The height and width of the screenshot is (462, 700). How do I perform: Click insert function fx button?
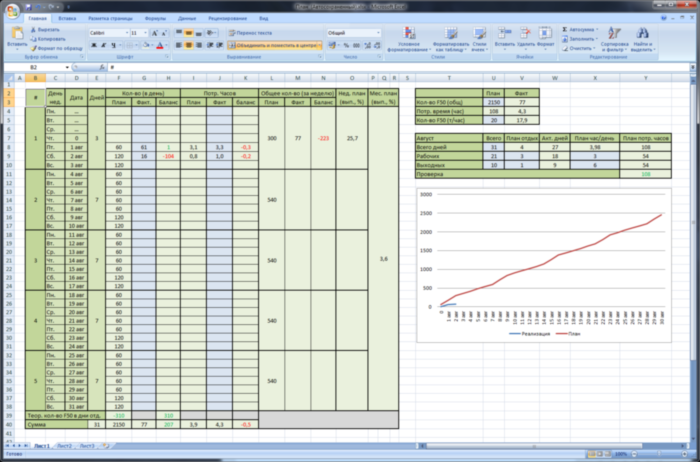[x=102, y=67]
